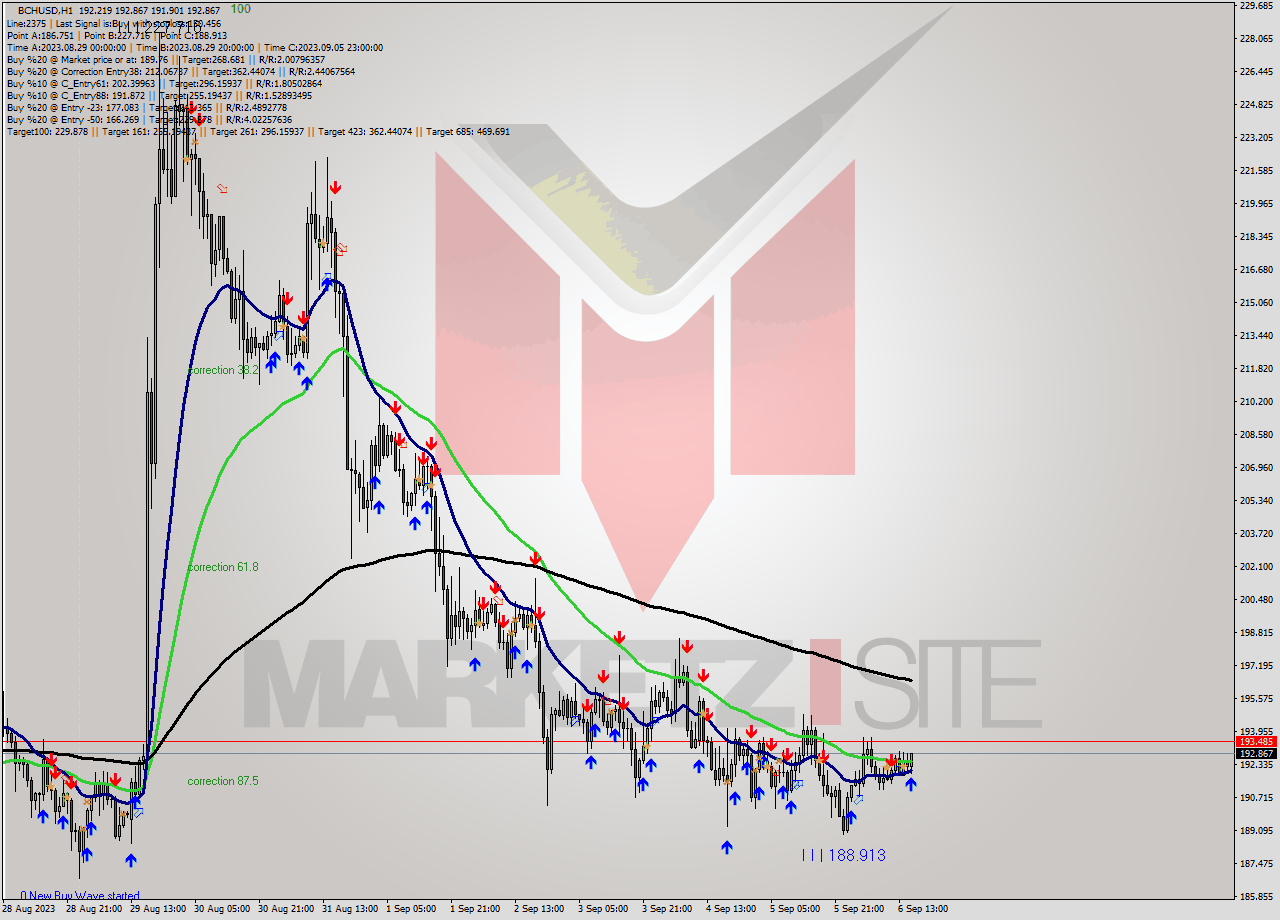Click the 200.480 price axis value
Image resolution: width=1280 pixels, height=920 pixels.
point(1255,600)
